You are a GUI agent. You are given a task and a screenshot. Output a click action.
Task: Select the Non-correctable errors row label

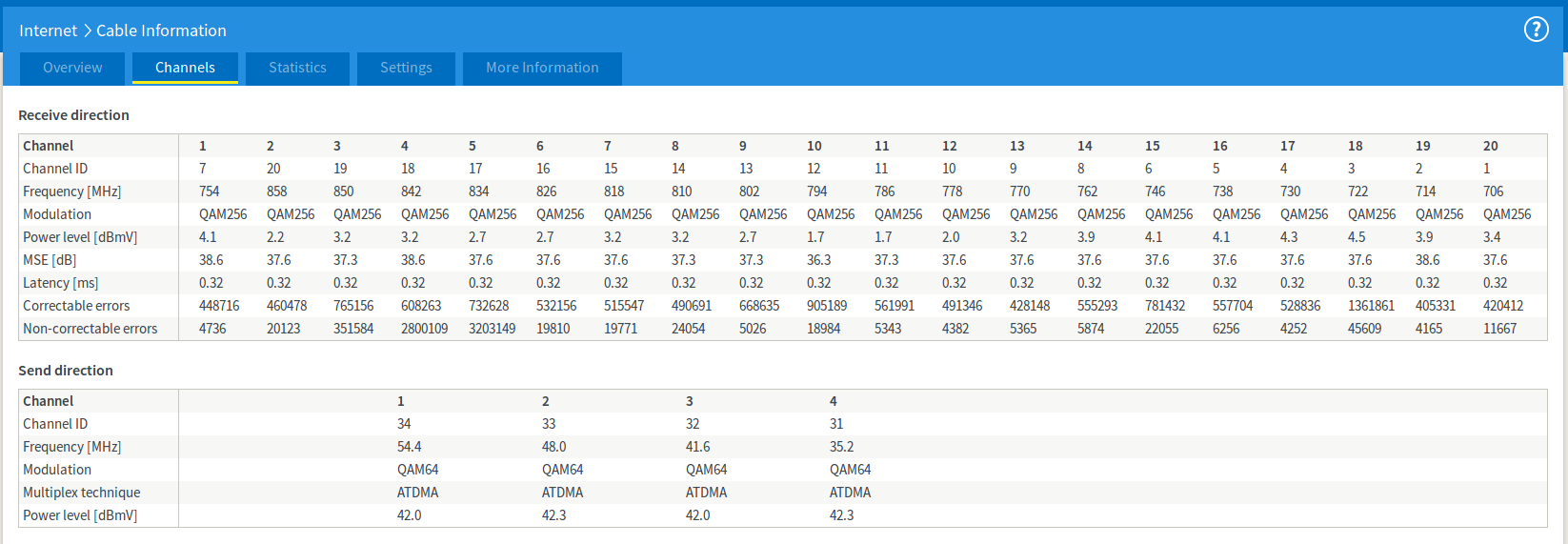click(90, 329)
